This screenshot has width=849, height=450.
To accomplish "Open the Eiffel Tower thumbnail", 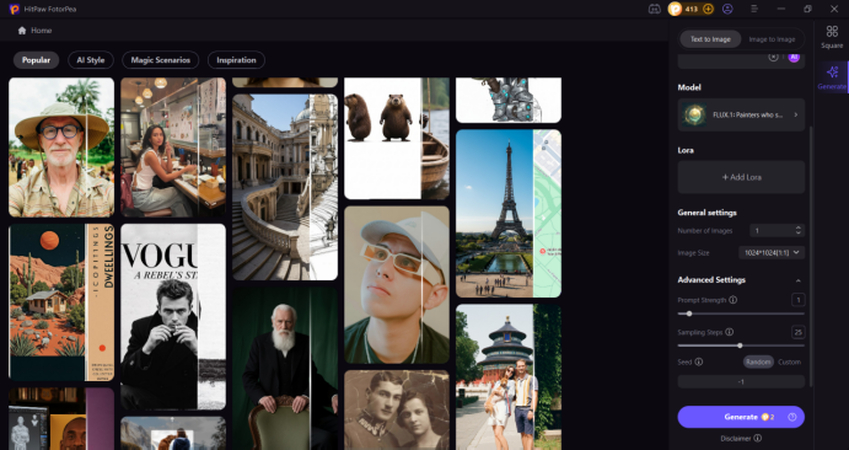I will click(x=508, y=213).
